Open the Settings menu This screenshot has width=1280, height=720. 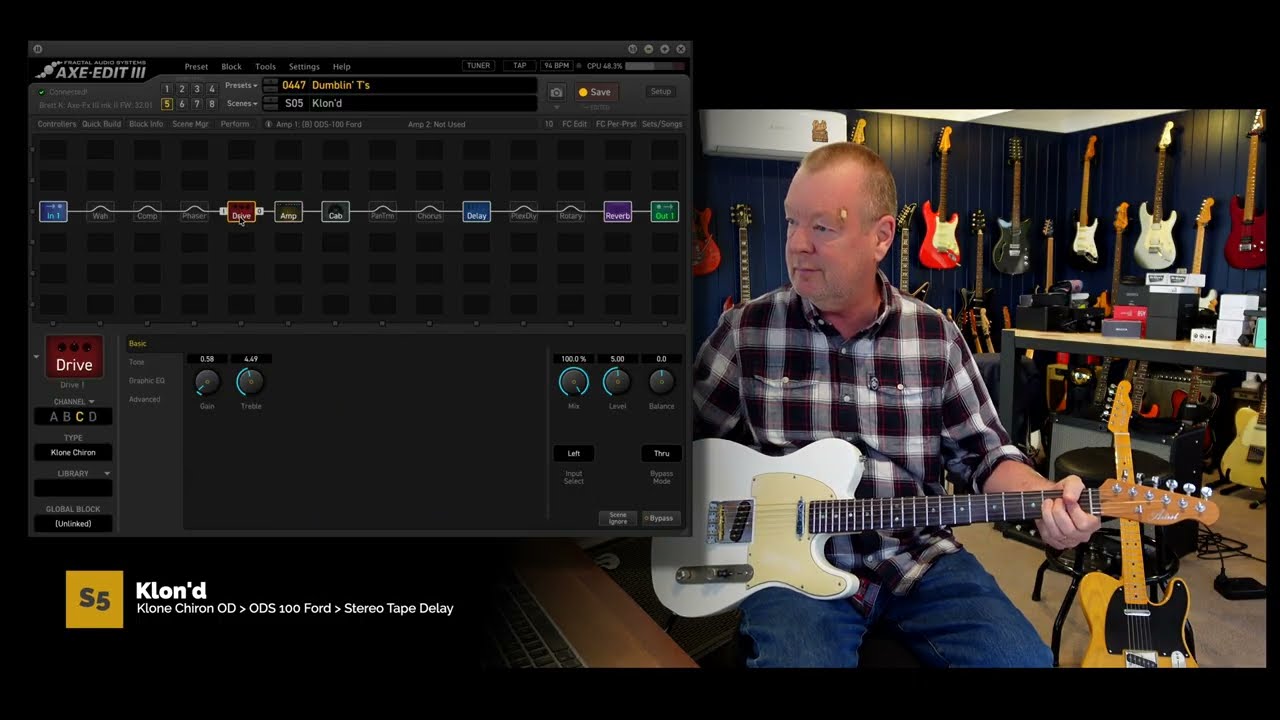coord(304,67)
